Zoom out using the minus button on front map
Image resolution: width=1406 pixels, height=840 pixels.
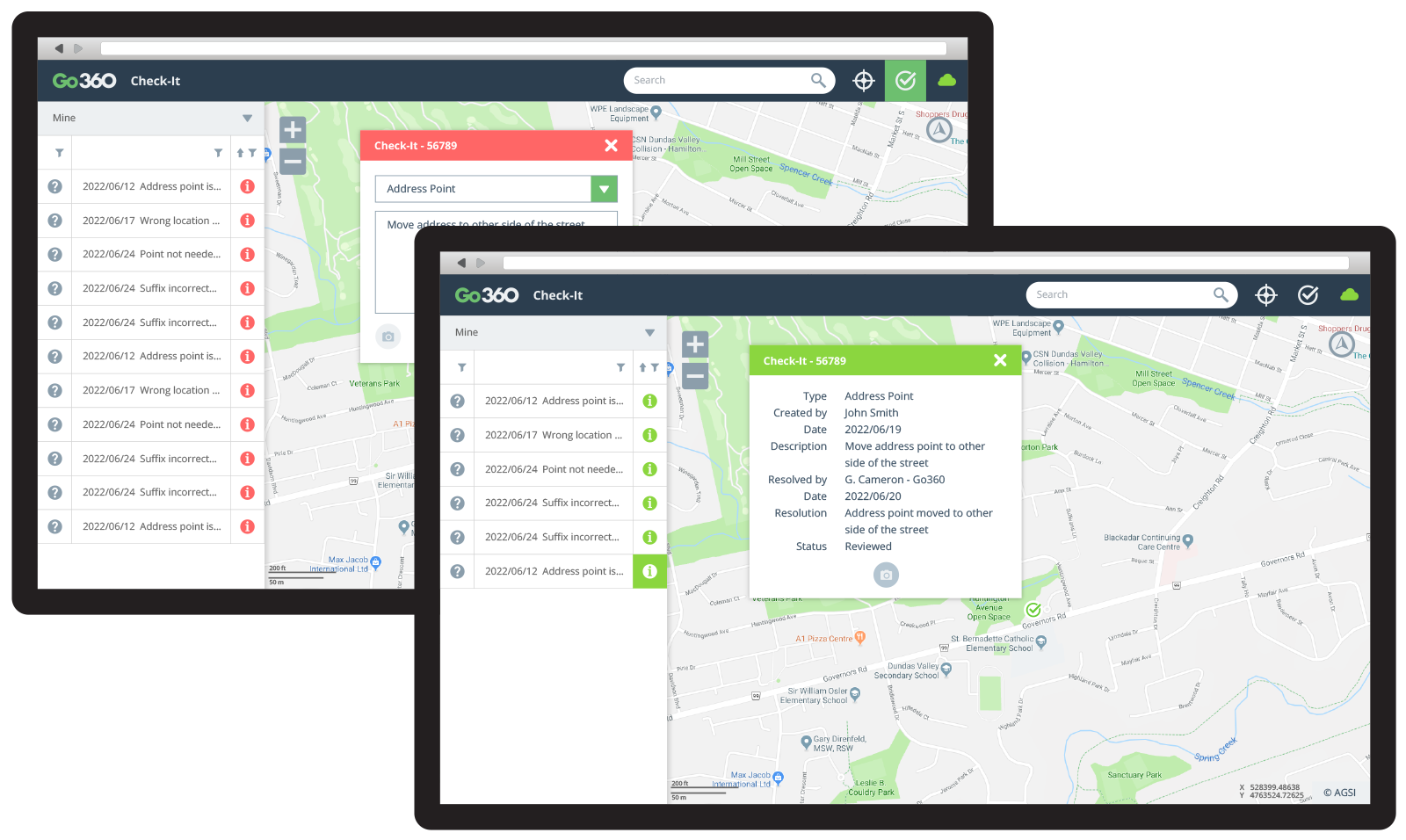pyautogui.click(x=695, y=376)
